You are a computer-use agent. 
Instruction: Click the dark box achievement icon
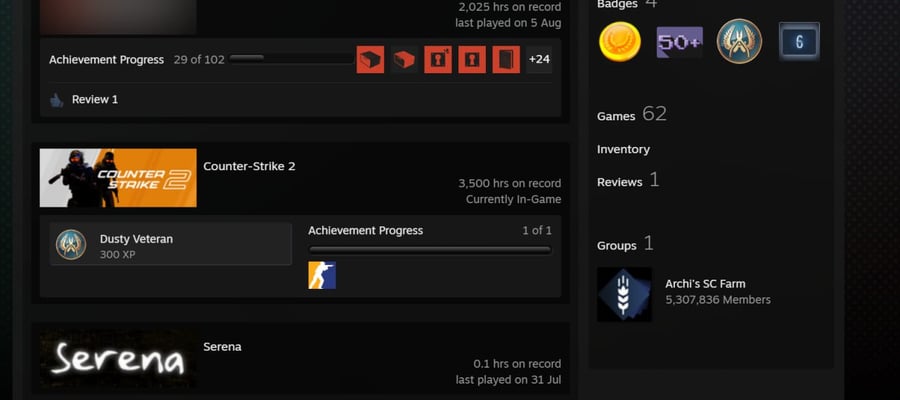click(x=404, y=60)
